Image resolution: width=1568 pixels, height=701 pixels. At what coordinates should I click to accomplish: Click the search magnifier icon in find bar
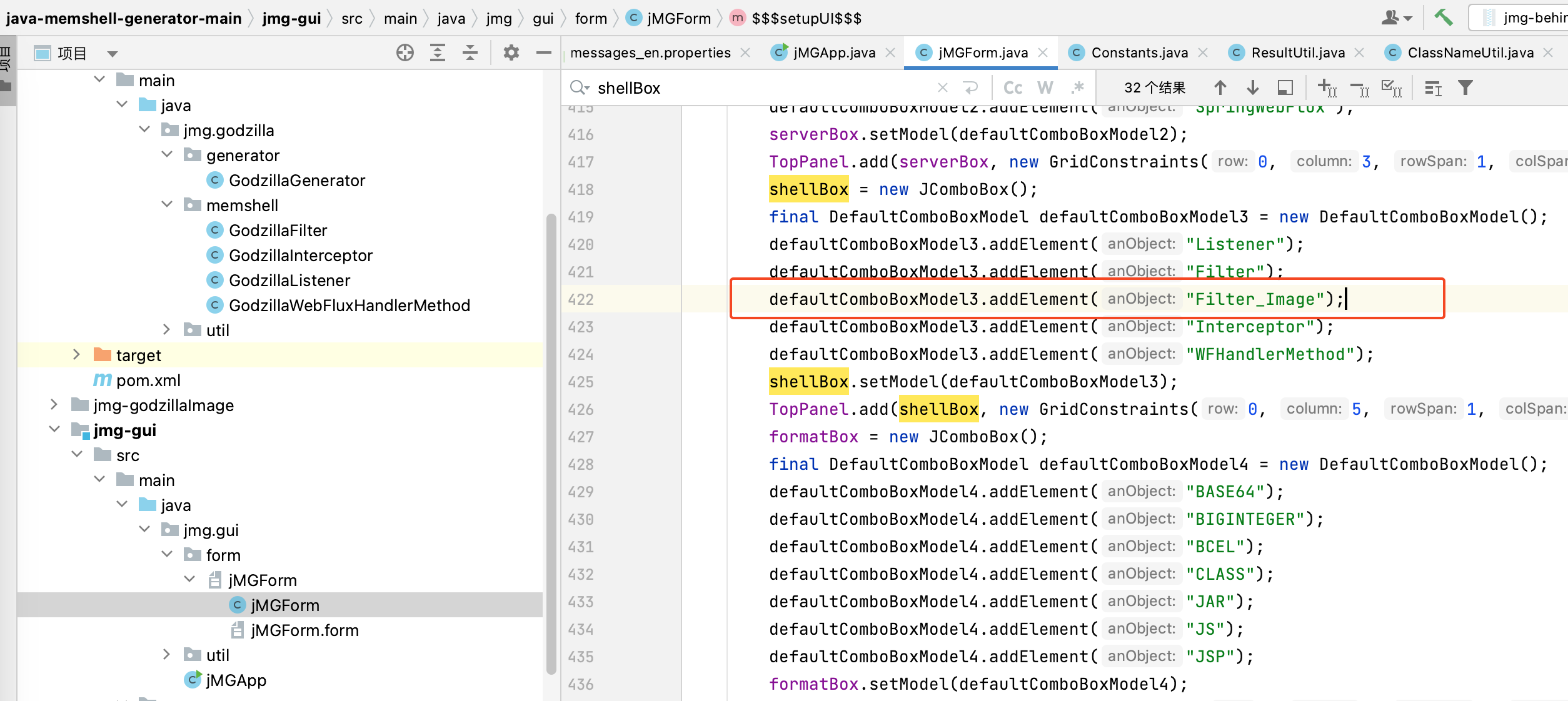579,87
